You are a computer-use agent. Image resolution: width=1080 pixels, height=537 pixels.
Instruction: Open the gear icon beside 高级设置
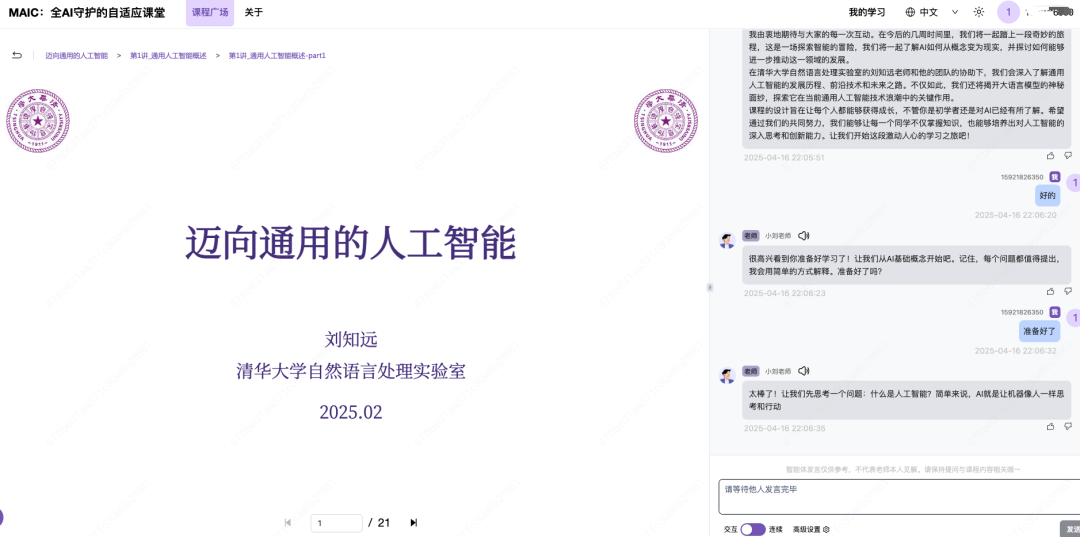click(x=827, y=529)
